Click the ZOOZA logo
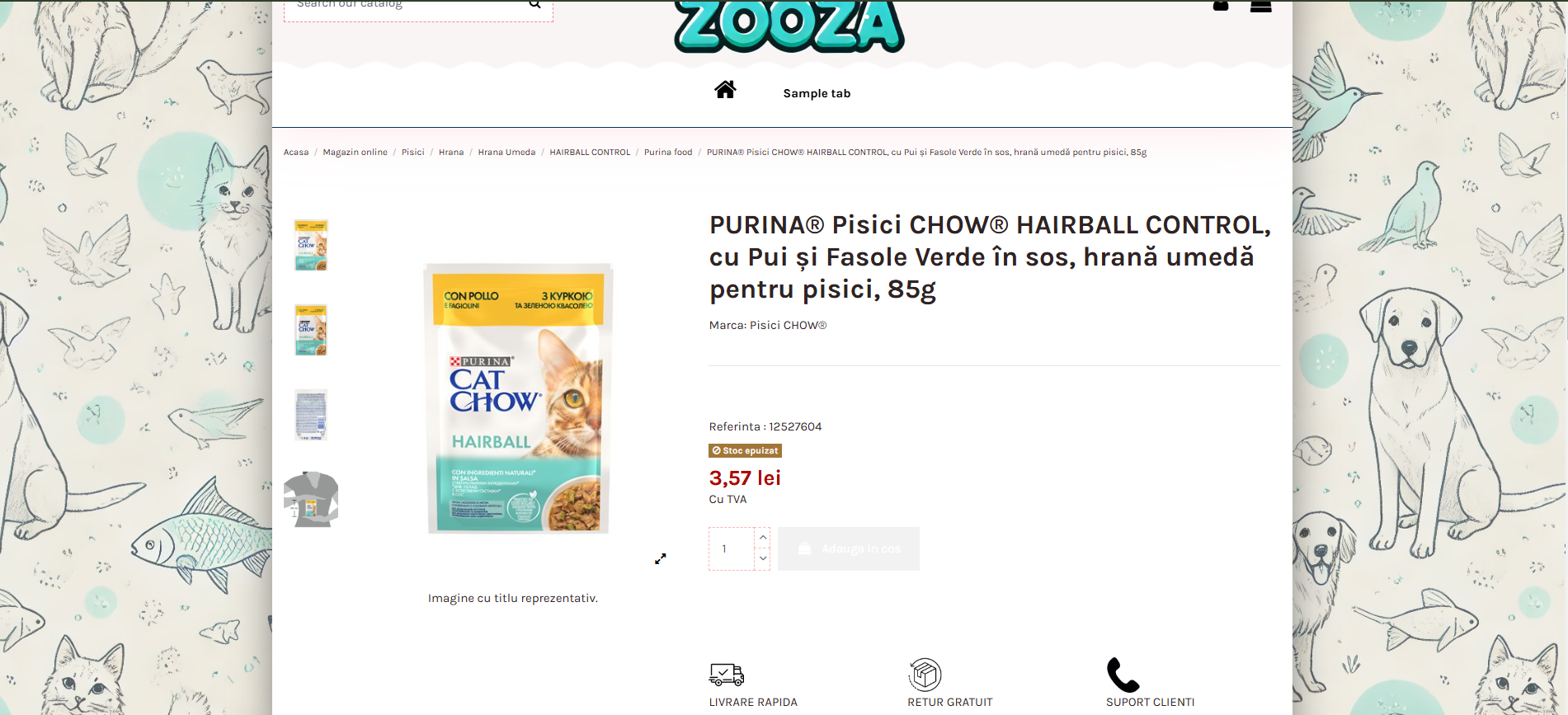The height and width of the screenshot is (715, 1568). point(789,25)
